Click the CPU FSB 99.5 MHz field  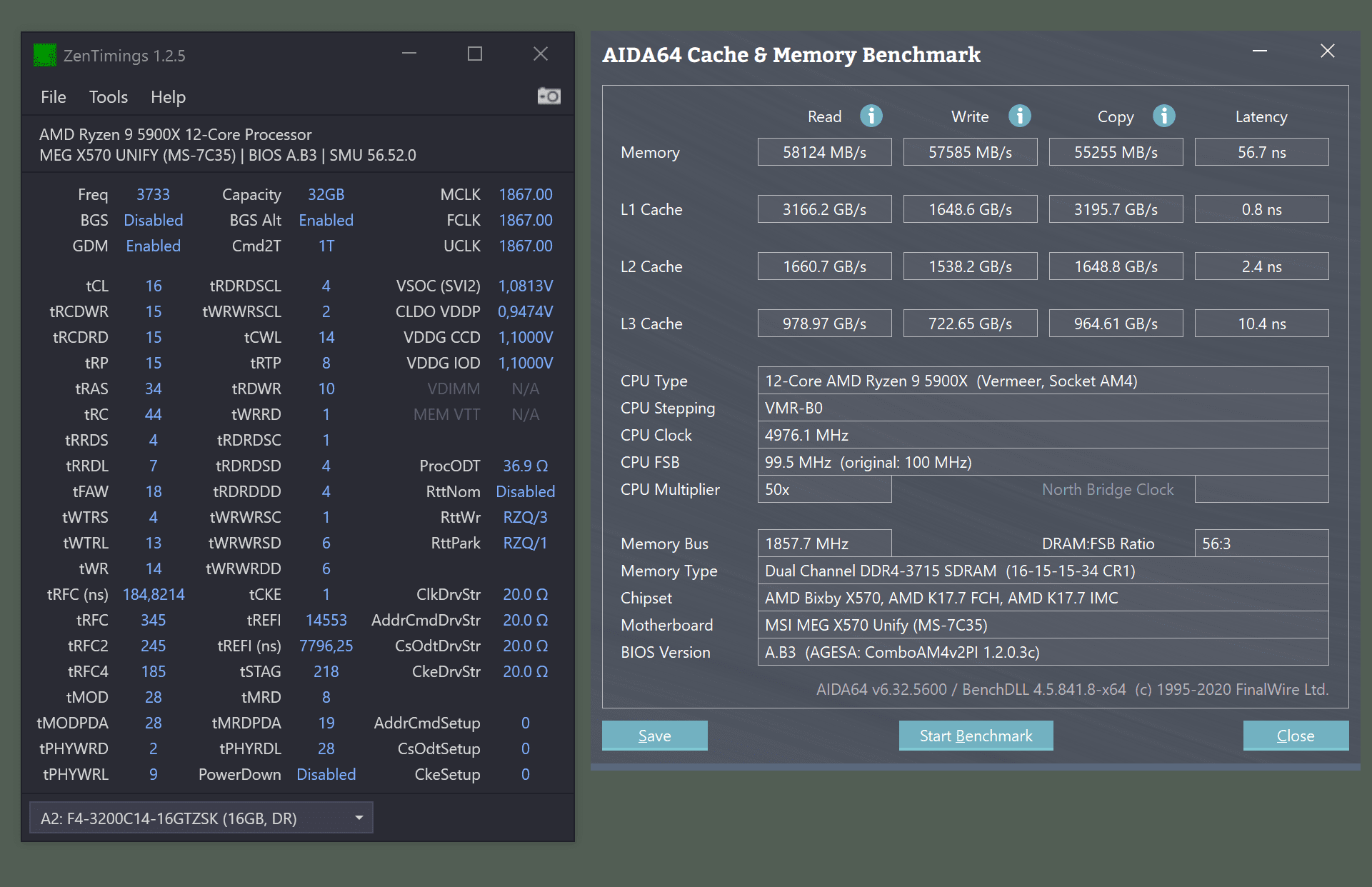click(x=1043, y=462)
